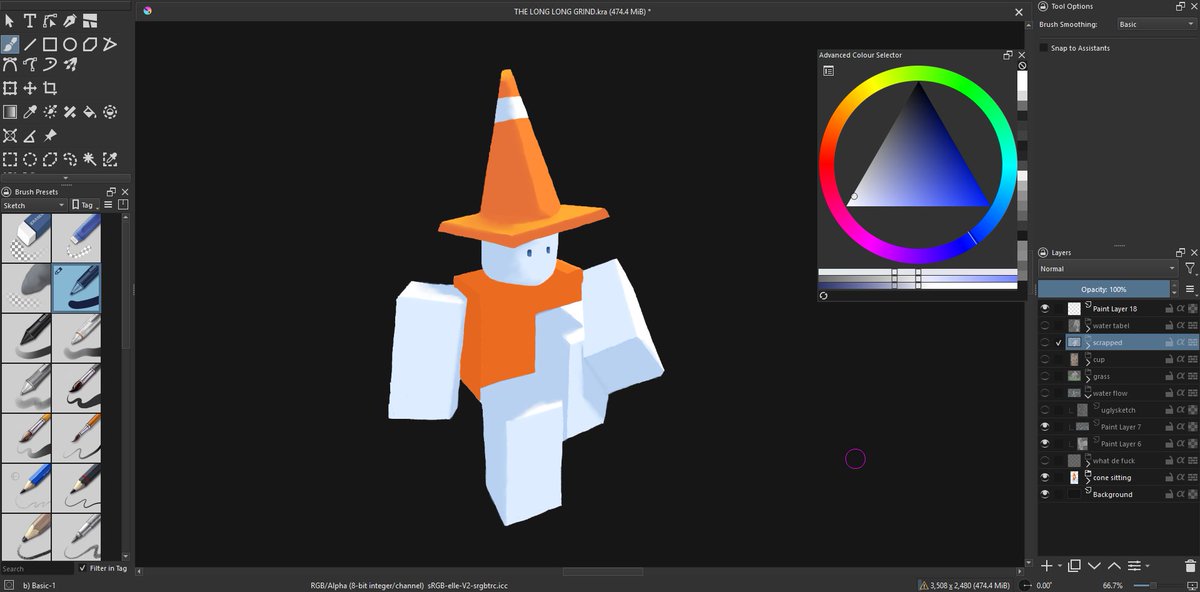Select the Assistant tool

click(10, 135)
